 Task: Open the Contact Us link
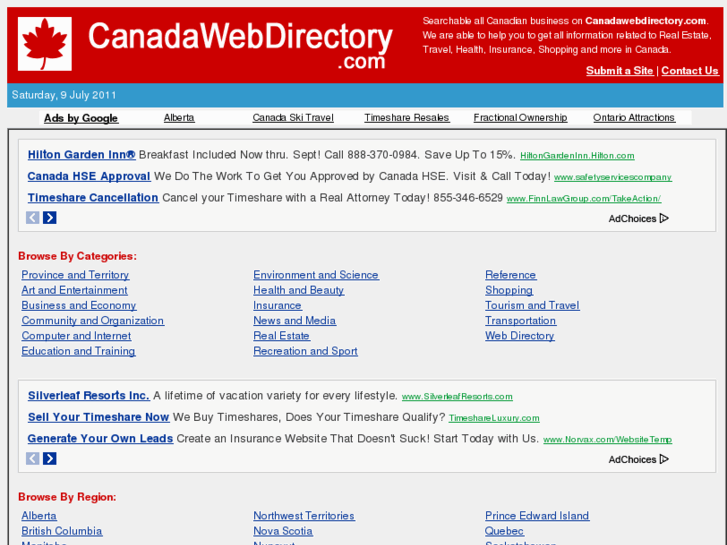tap(689, 71)
